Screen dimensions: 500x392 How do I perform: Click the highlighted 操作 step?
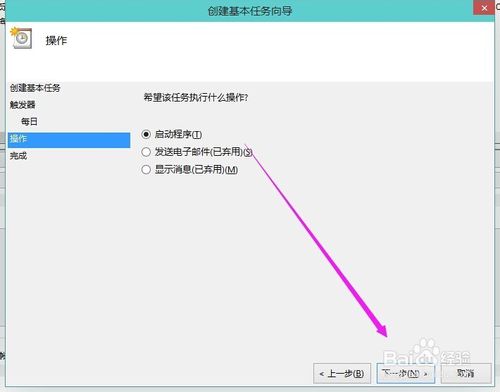click(69, 140)
